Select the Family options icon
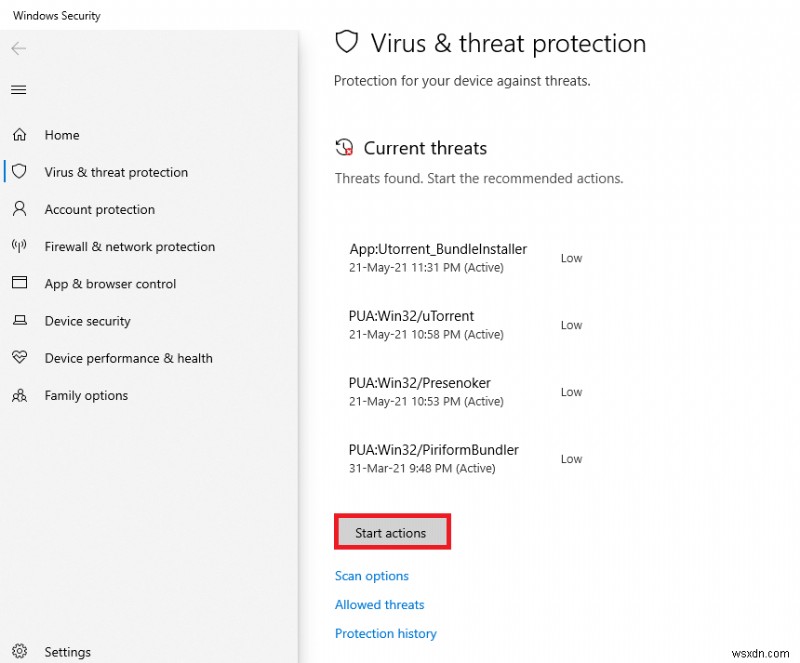The image size is (800, 663). click(20, 395)
